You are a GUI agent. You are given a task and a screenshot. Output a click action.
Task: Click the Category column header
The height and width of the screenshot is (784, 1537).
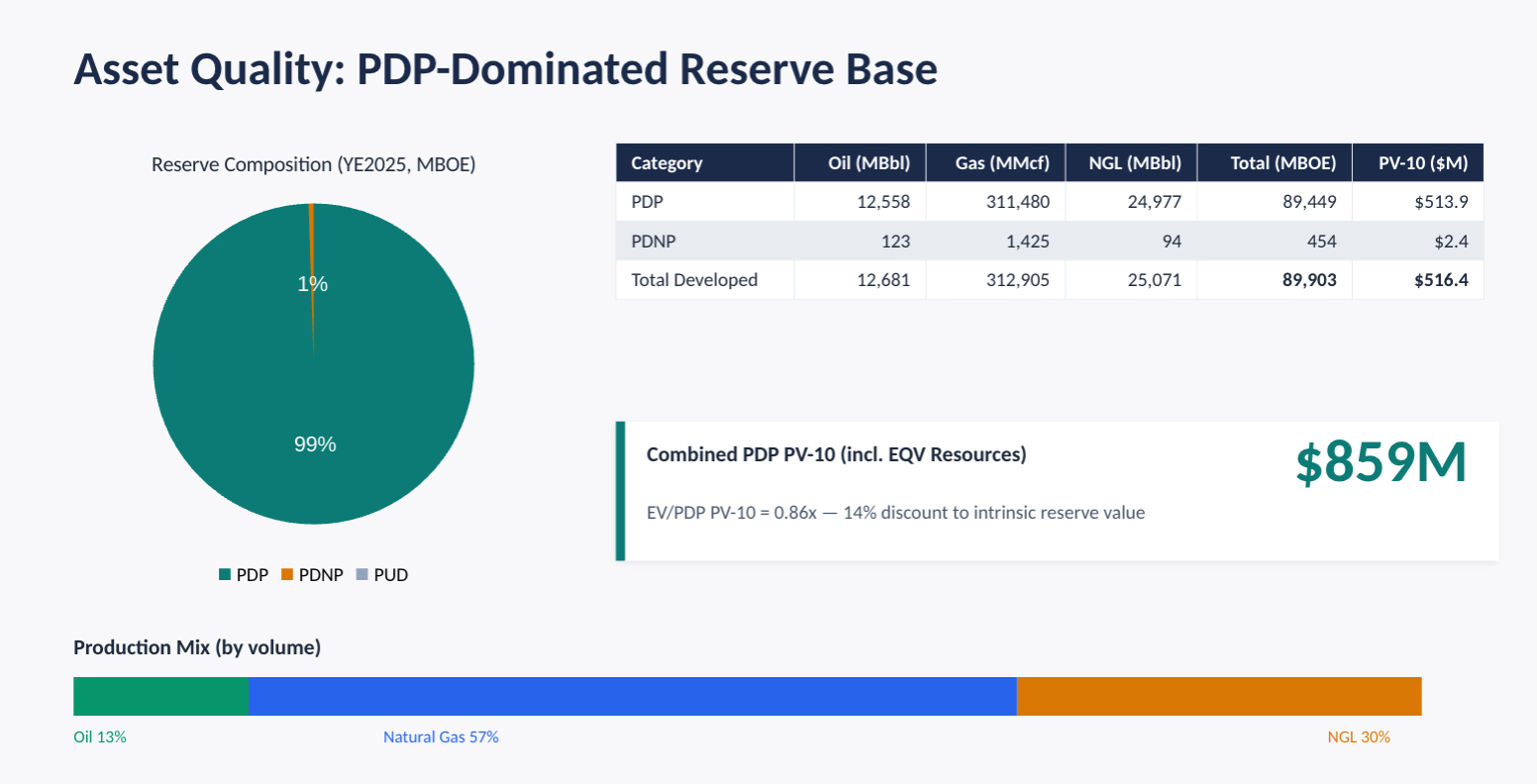click(x=666, y=163)
